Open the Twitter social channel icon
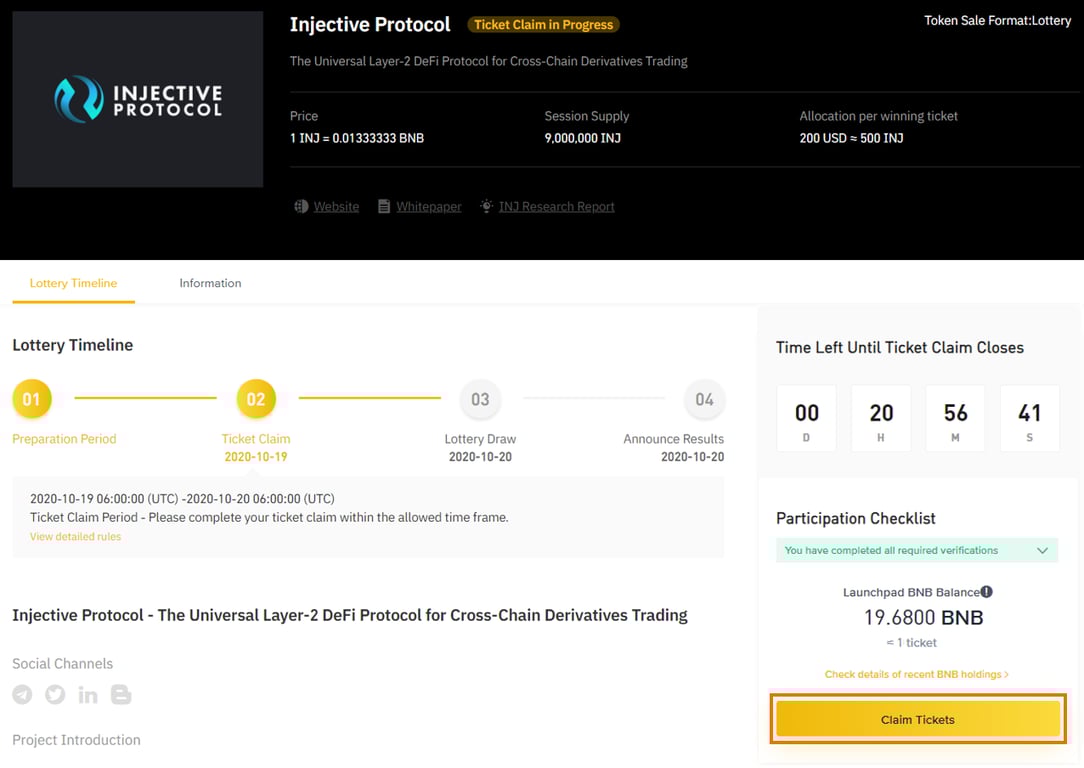This screenshot has width=1084, height=768. [x=55, y=695]
